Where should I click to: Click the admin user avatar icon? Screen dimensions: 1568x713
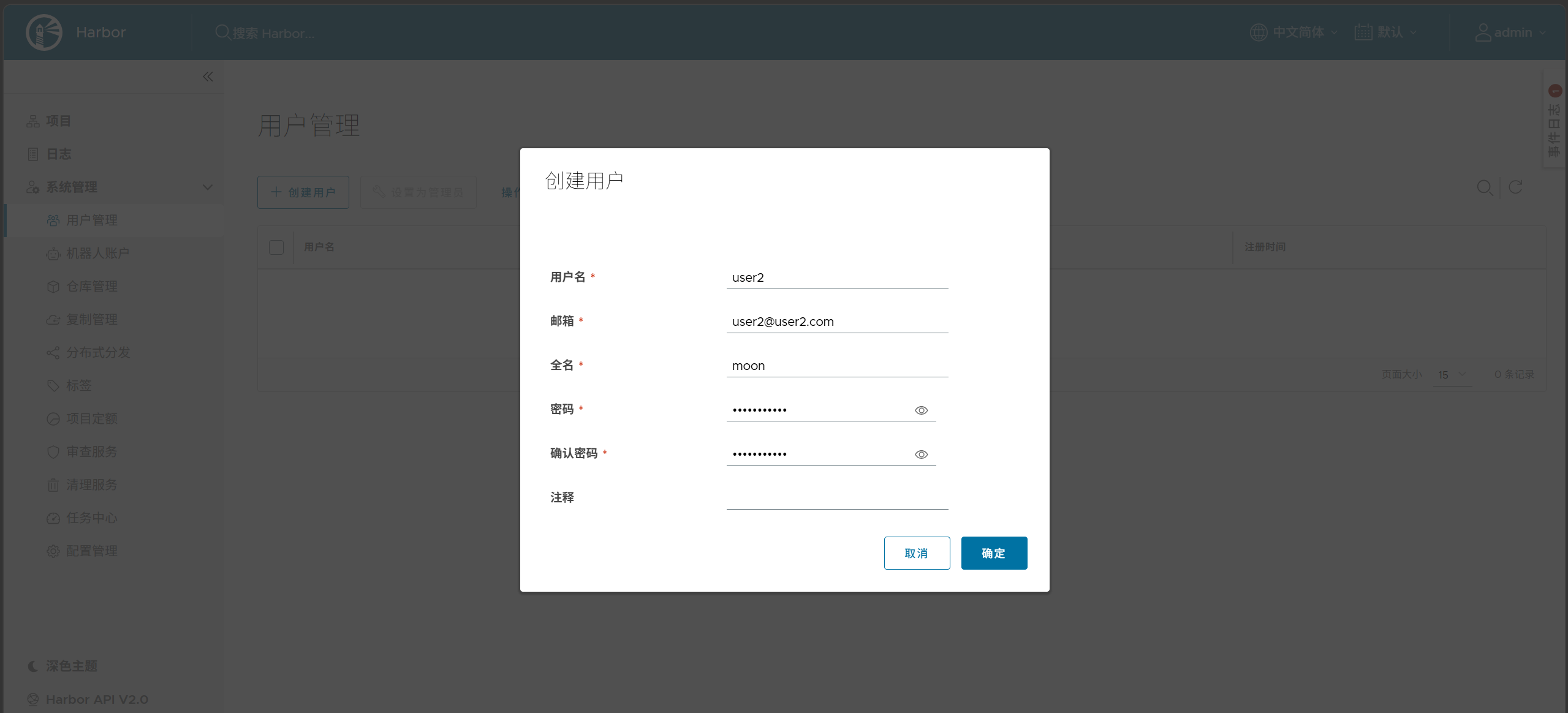click(x=1483, y=32)
